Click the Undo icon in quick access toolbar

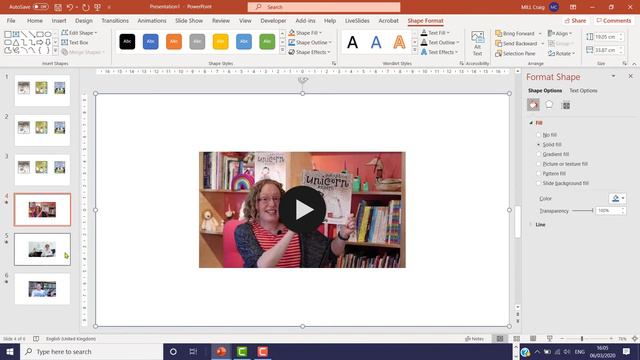pyautogui.click(x=70, y=7)
